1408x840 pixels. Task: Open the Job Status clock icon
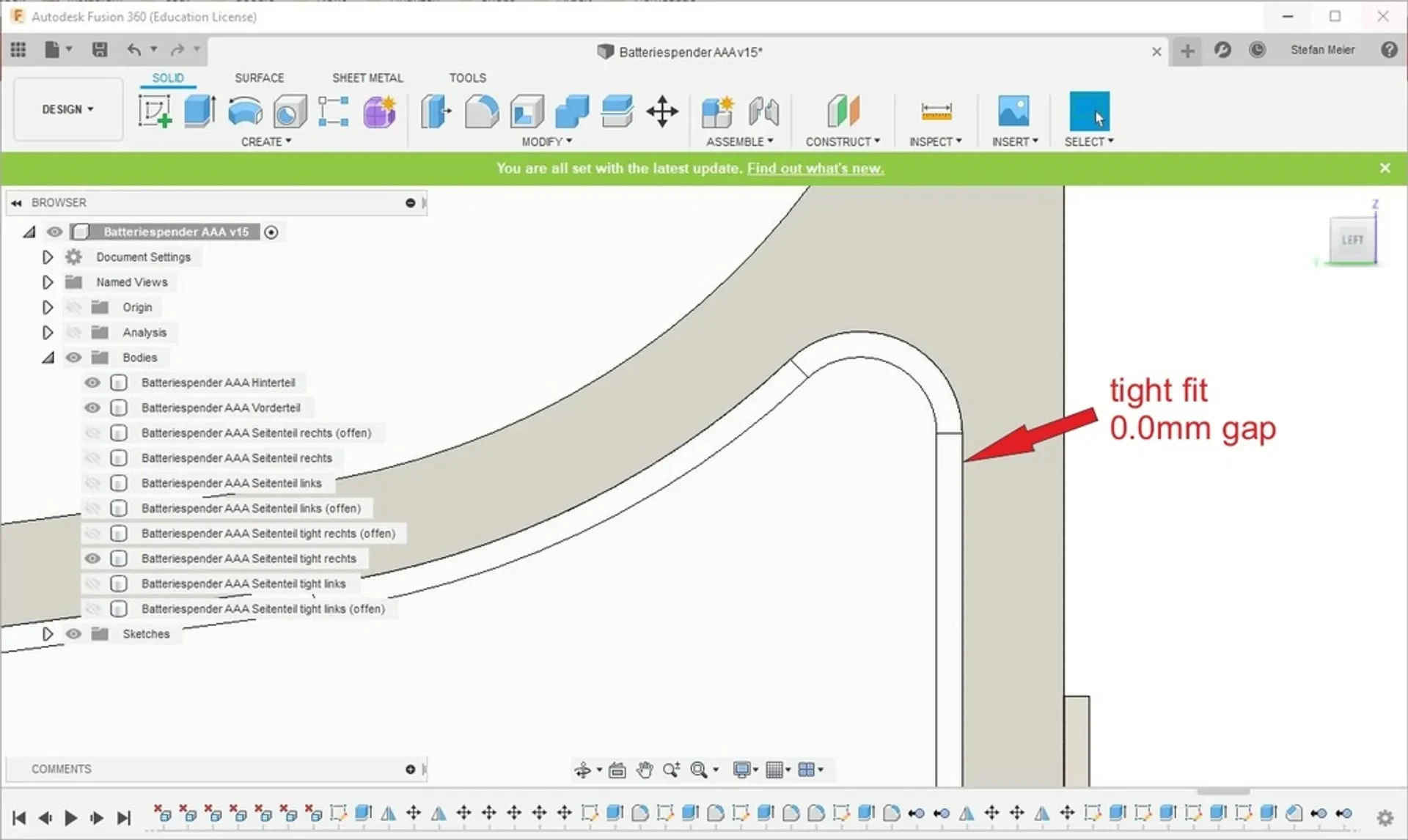[x=1258, y=50]
